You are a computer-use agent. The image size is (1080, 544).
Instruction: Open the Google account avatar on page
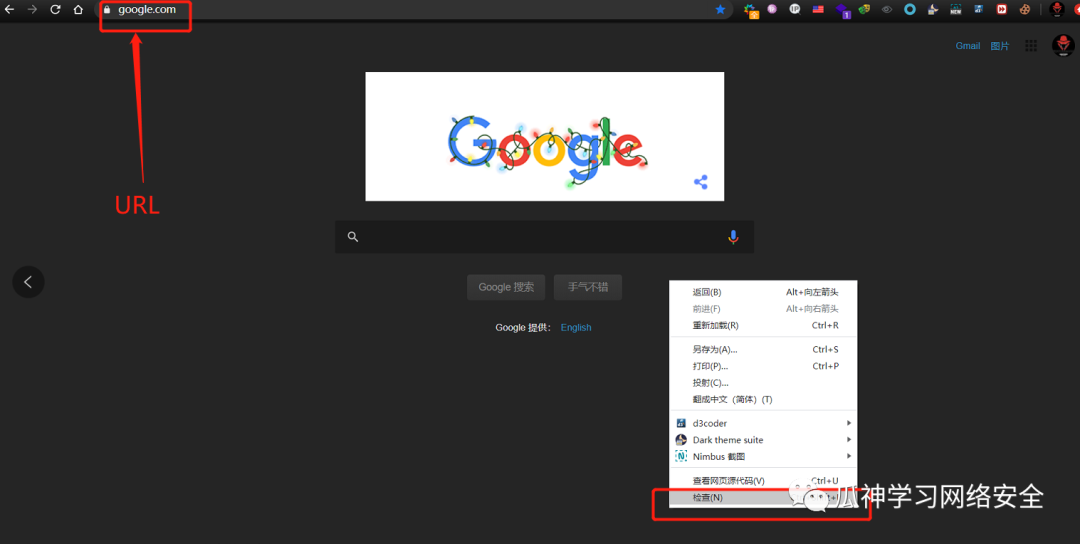point(1063,45)
